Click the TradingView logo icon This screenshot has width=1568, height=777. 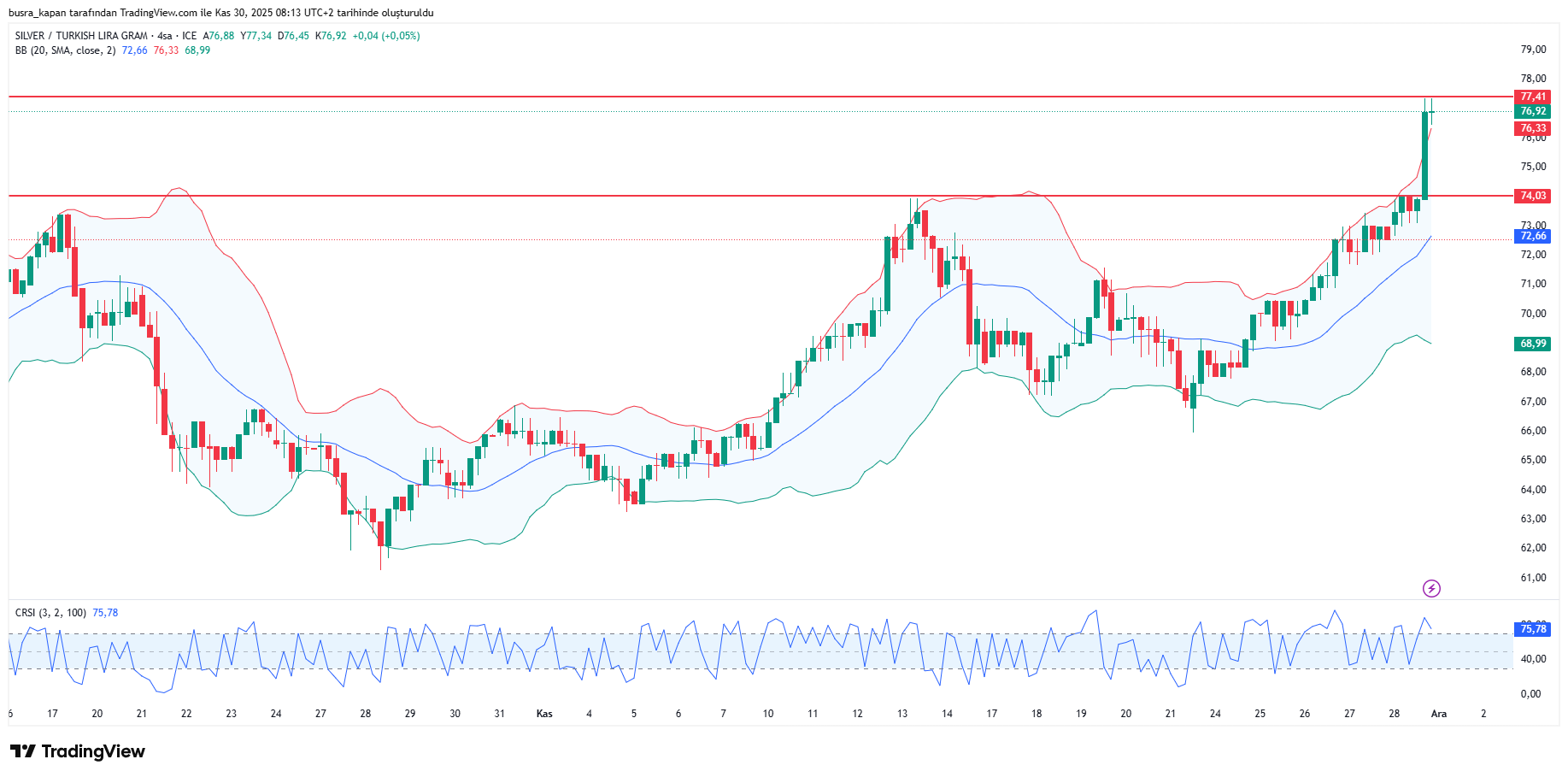click(22, 751)
